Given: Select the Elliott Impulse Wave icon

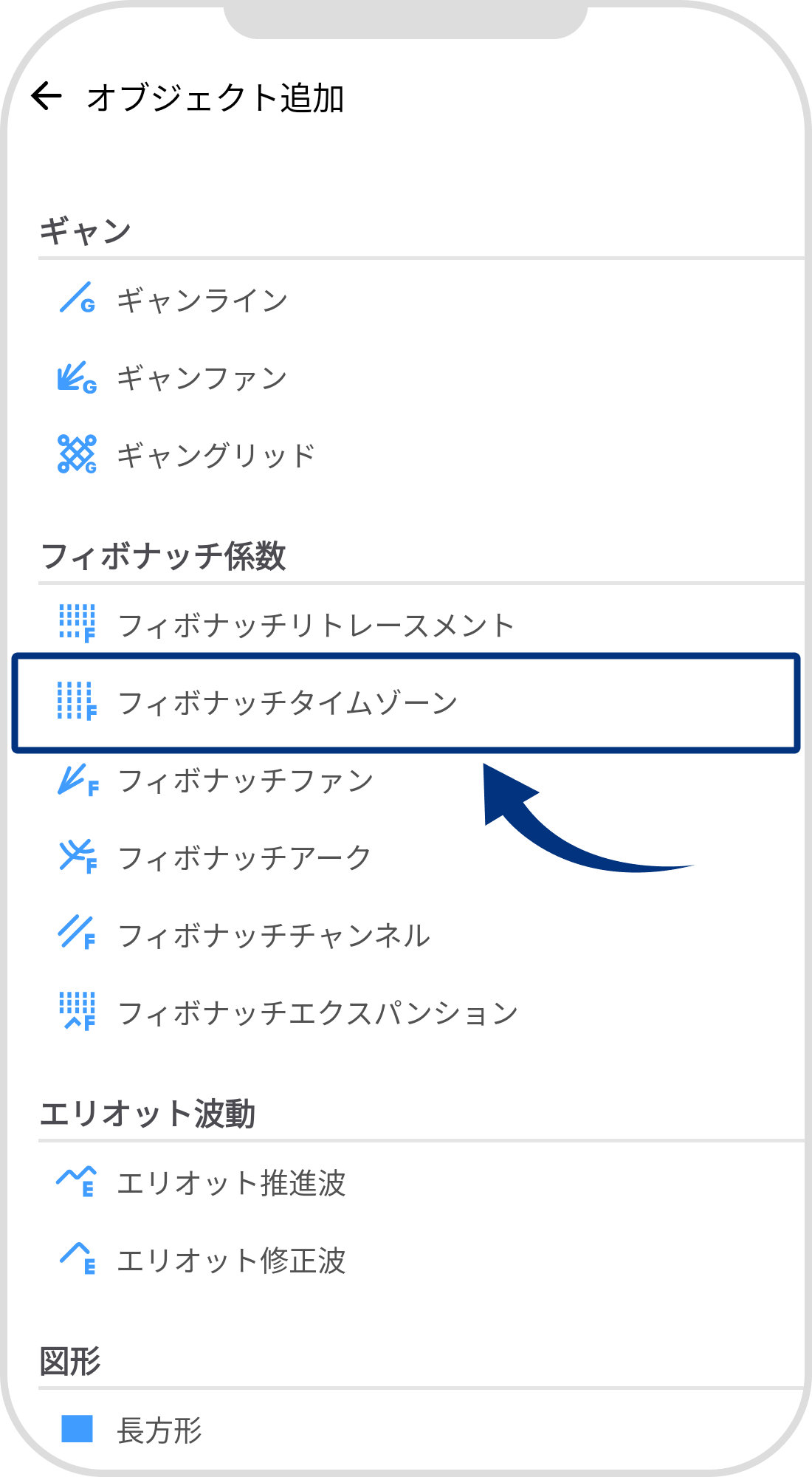Looking at the screenshot, I should coord(76,1180).
